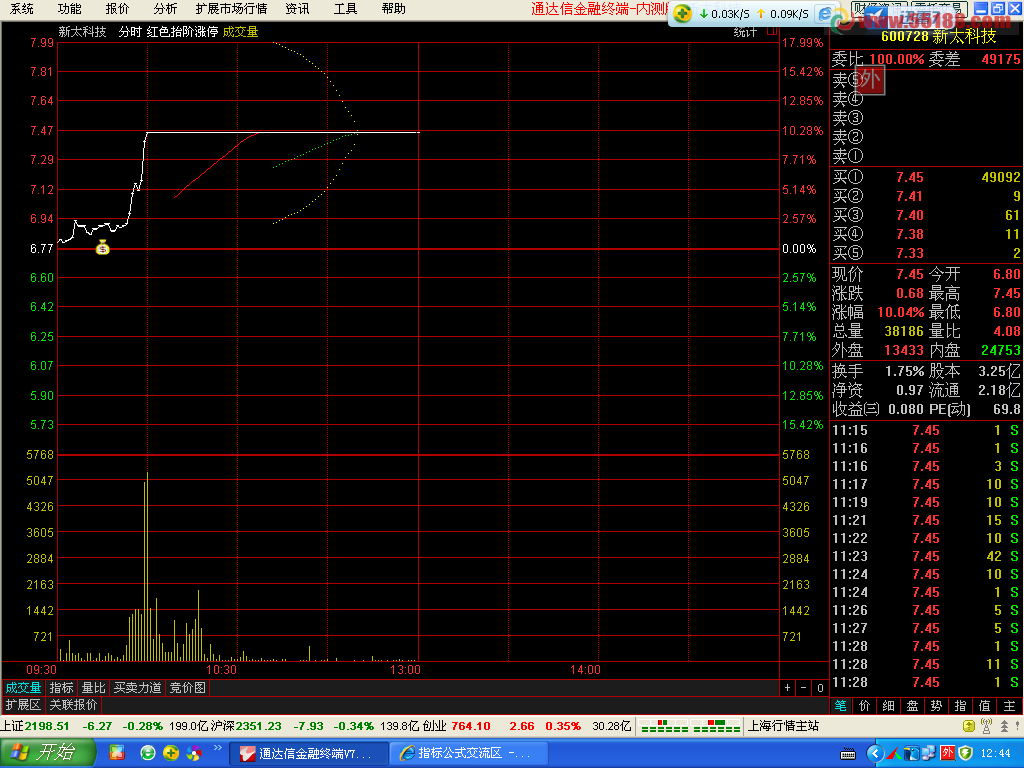This screenshot has height=768, width=1024.
Task: Click the double-arrow icon in status bar
Action: point(1004,726)
